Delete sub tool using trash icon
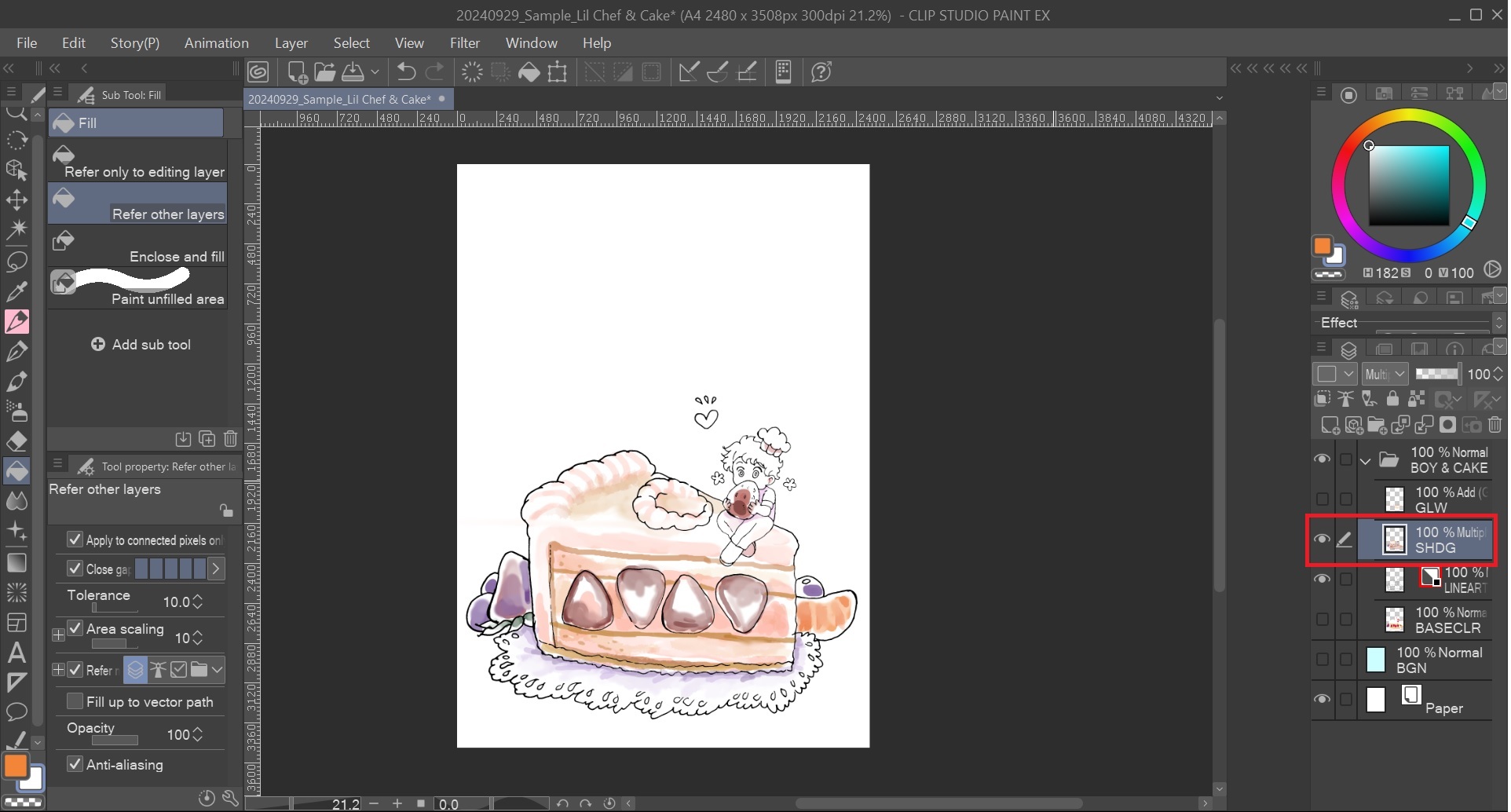 (230, 438)
